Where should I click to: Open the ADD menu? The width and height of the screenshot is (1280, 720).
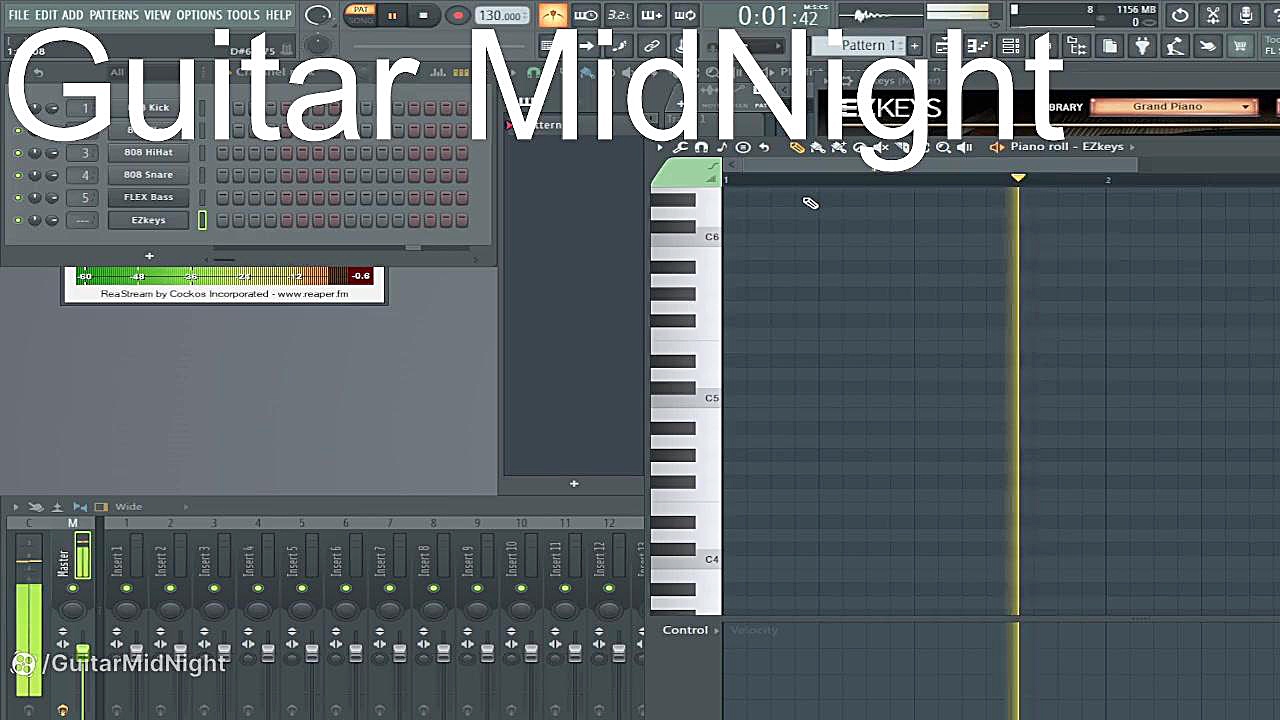73,15
